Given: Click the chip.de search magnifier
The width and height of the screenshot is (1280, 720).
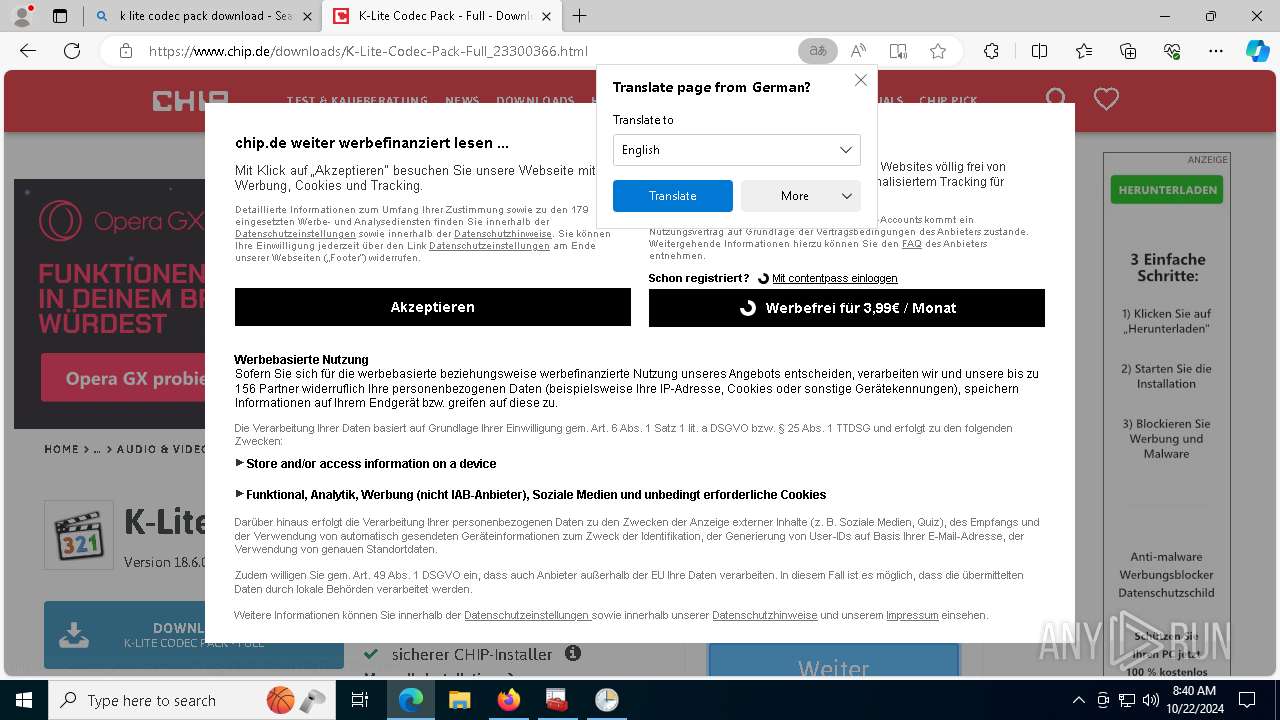Looking at the screenshot, I should coord(1056,99).
